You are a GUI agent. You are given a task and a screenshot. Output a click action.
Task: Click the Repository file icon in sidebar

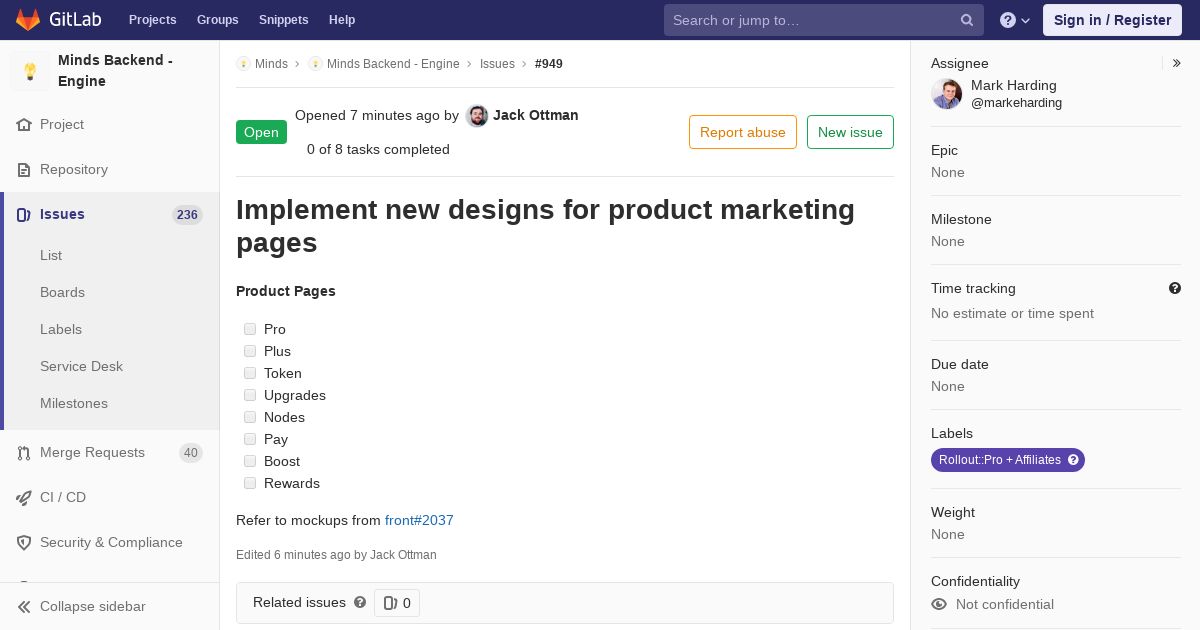[x=24, y=170]
